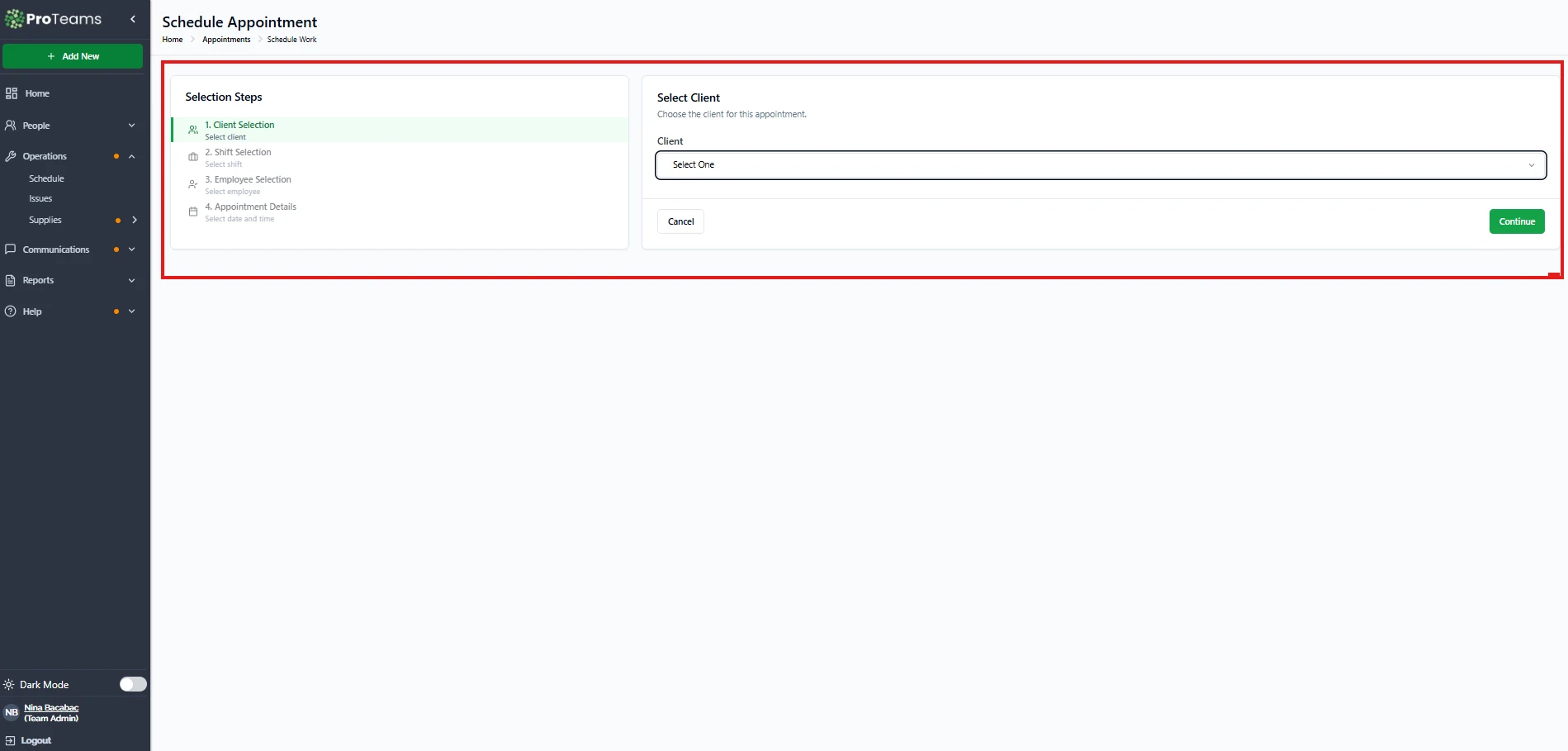1568x751 pixels.
Task: Click the People icon in sidebar
Action: click(11, 126)
